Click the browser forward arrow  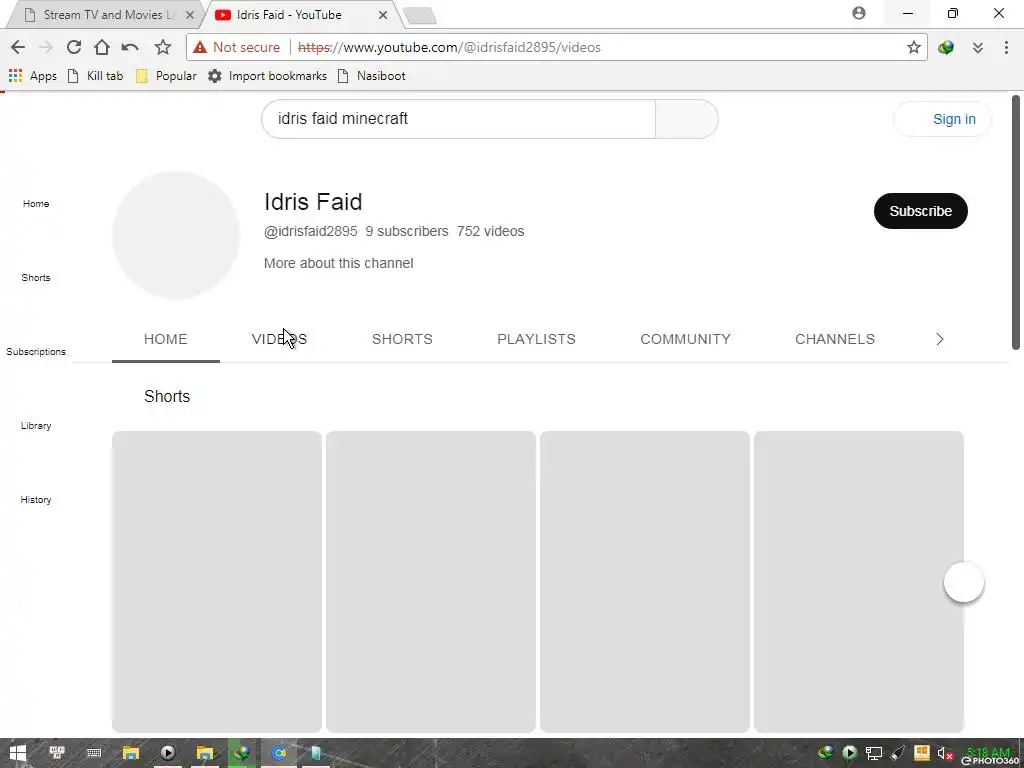point(46,47)
